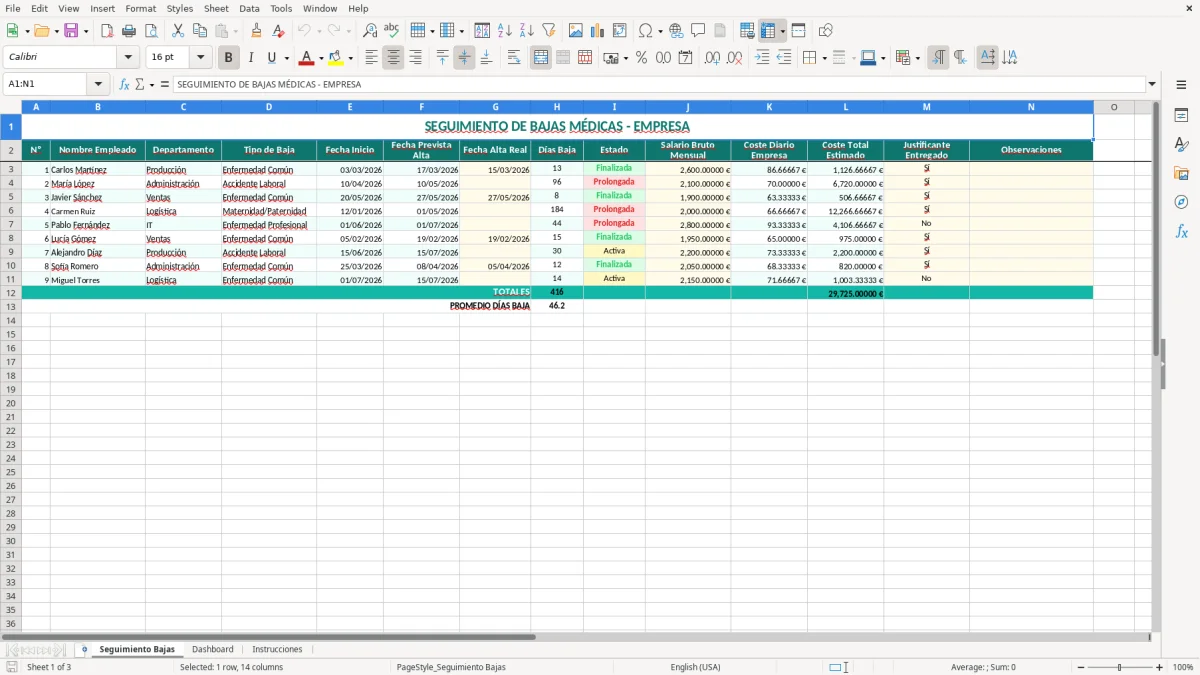The height and width of the screenshot is (675, 1200).
Task: Open the Sheet menu
Action: [x=216, y=8]
